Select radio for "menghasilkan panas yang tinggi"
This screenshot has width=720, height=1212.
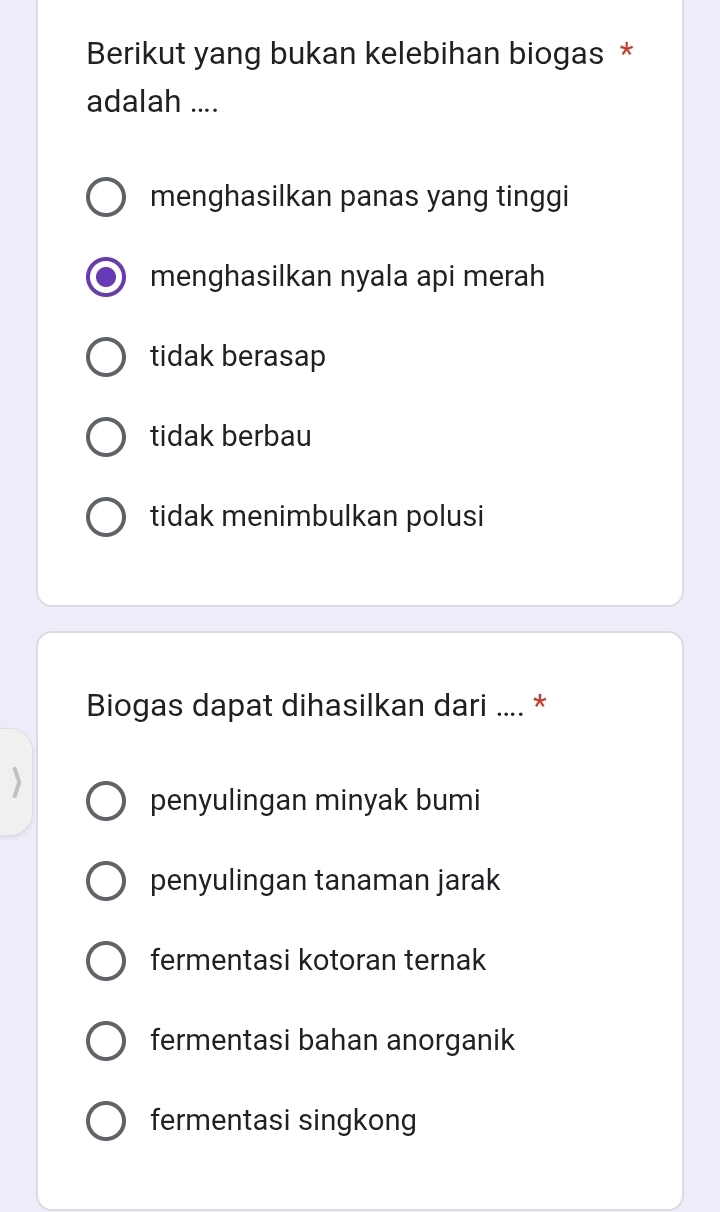click(106, 197)
